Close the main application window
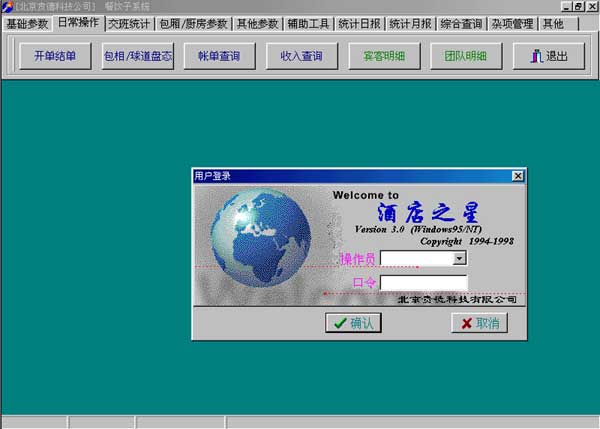This screenshot has width=600, height=429. 592,6
